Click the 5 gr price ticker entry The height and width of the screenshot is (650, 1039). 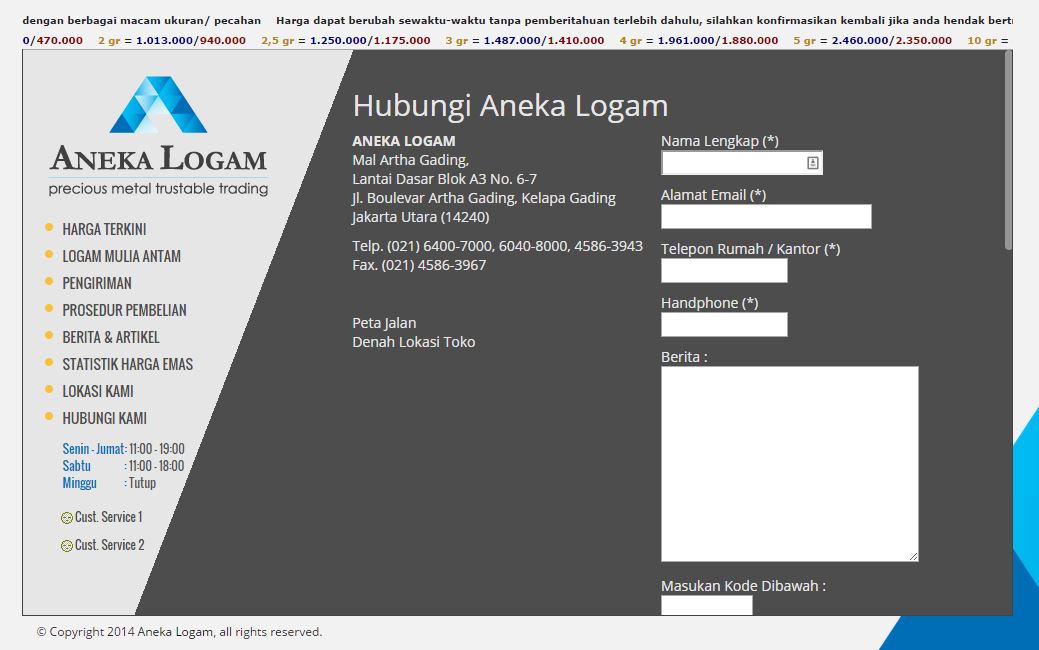873,40
